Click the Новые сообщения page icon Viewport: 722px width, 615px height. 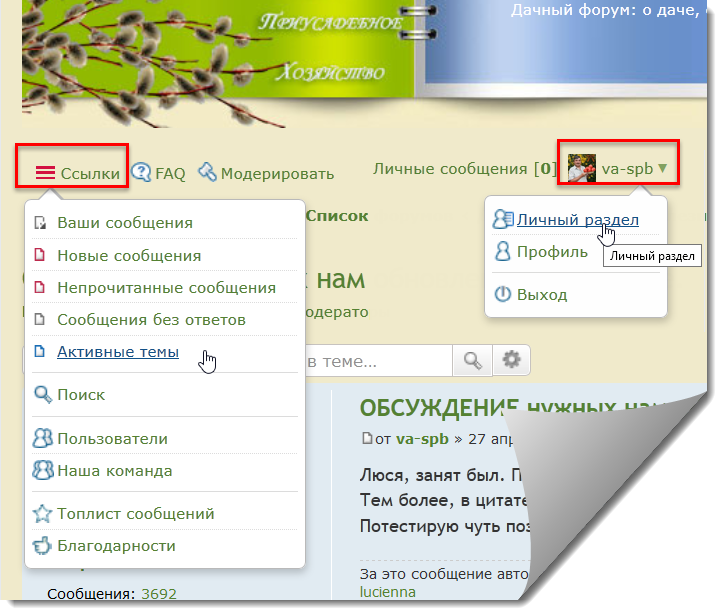(x=40, y=256)
